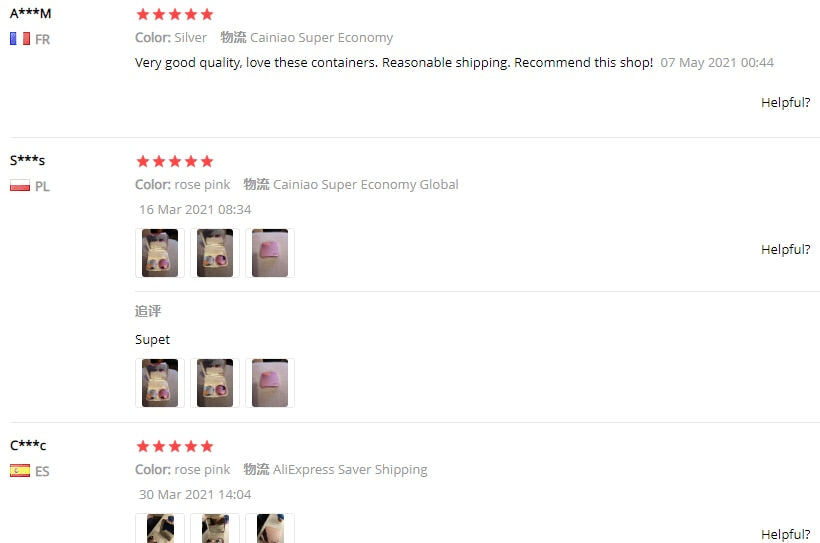Click the five-star rating on C***c's review

coord(174,446)
